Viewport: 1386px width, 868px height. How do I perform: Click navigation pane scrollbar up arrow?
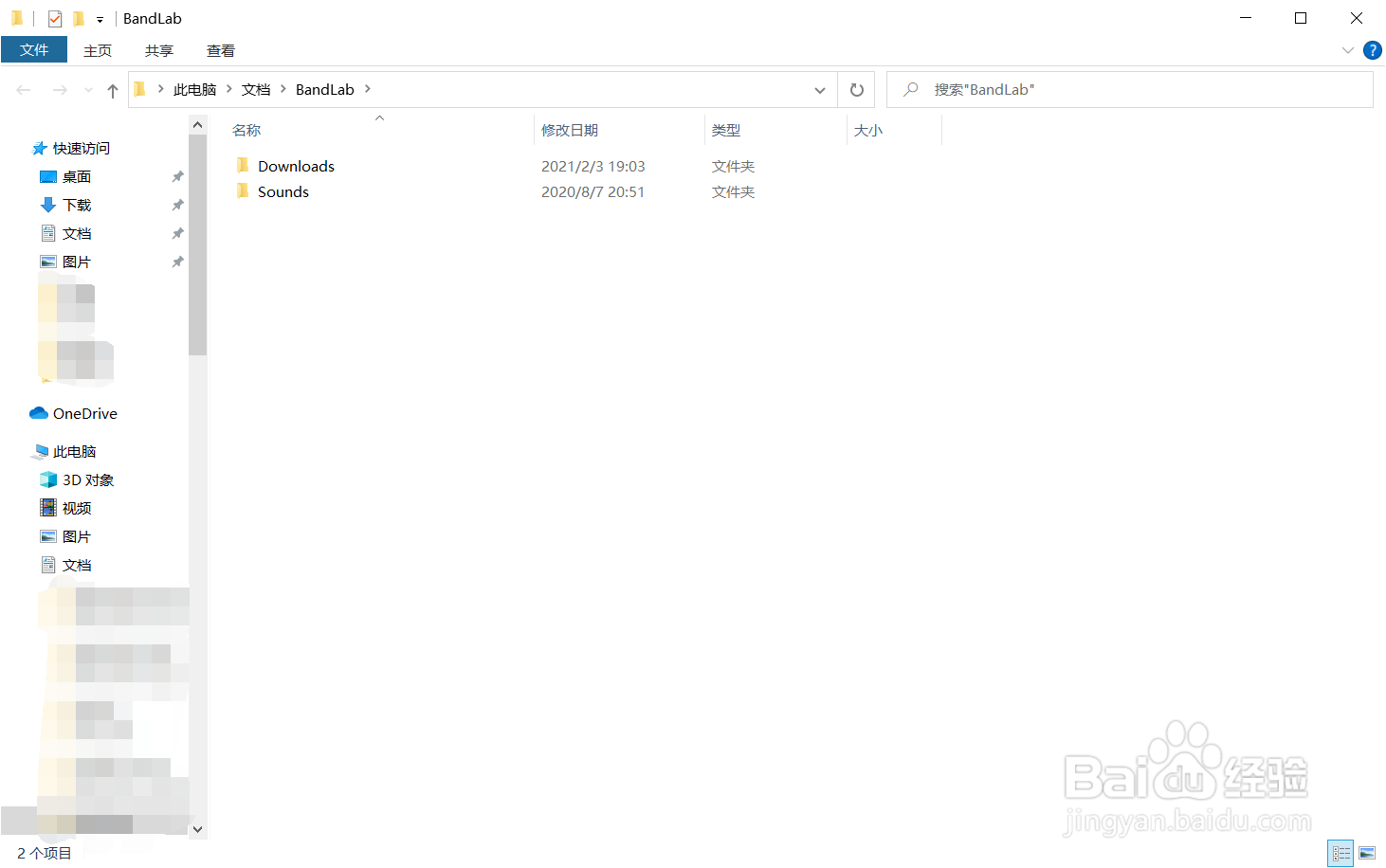coord(197,124)
